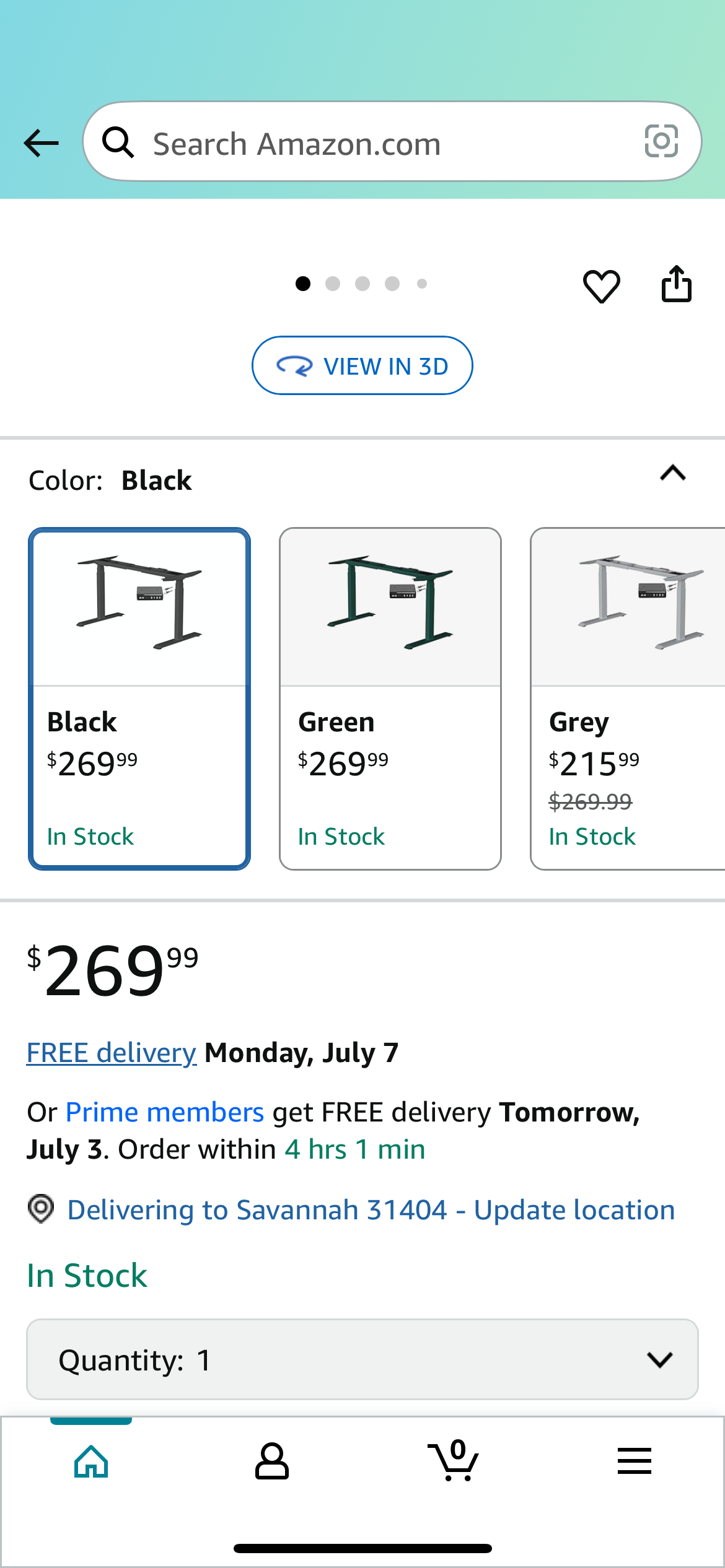Tap the search magnifier icon

118,142
